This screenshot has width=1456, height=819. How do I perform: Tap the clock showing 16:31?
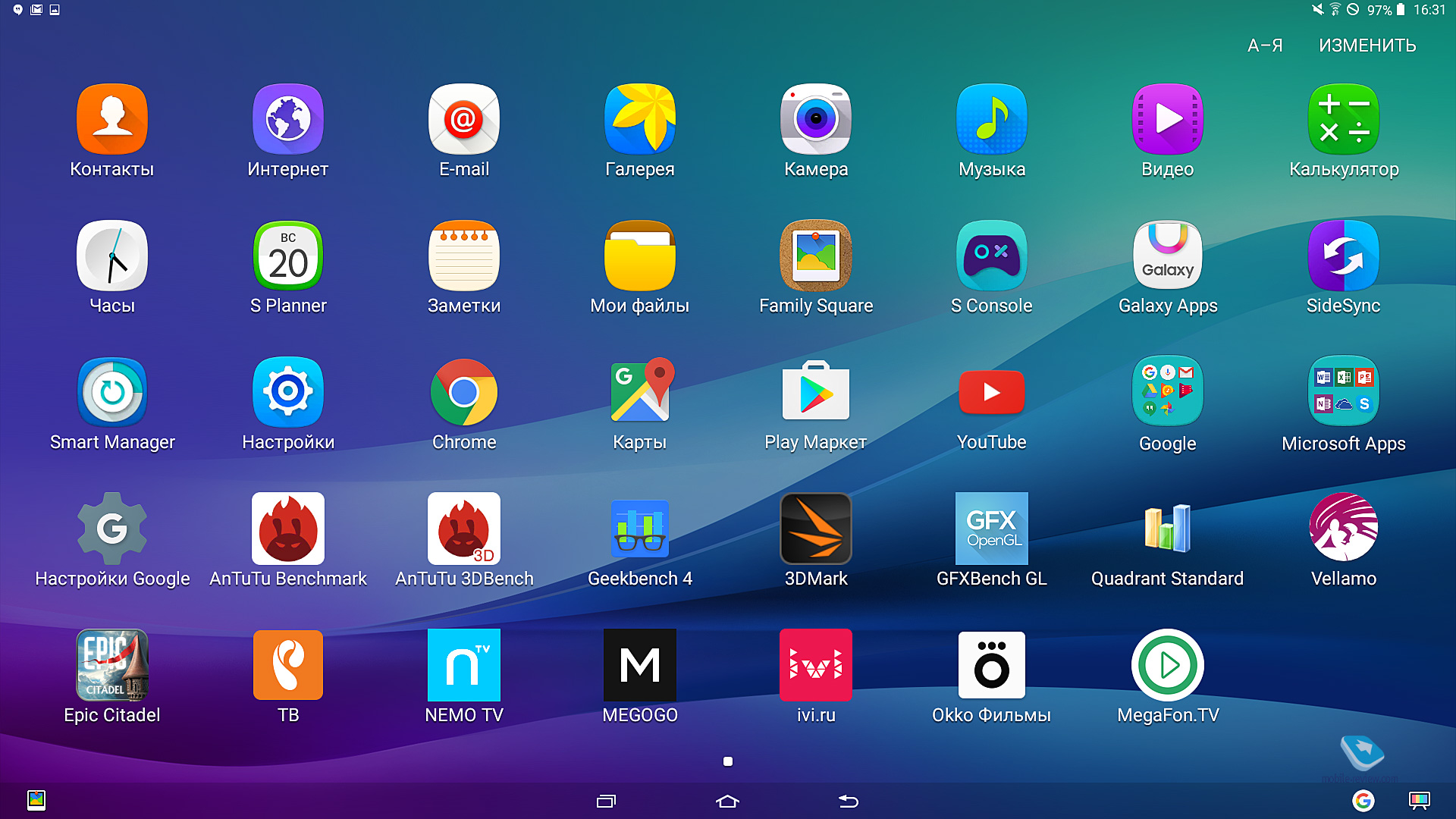[1429, 10]
